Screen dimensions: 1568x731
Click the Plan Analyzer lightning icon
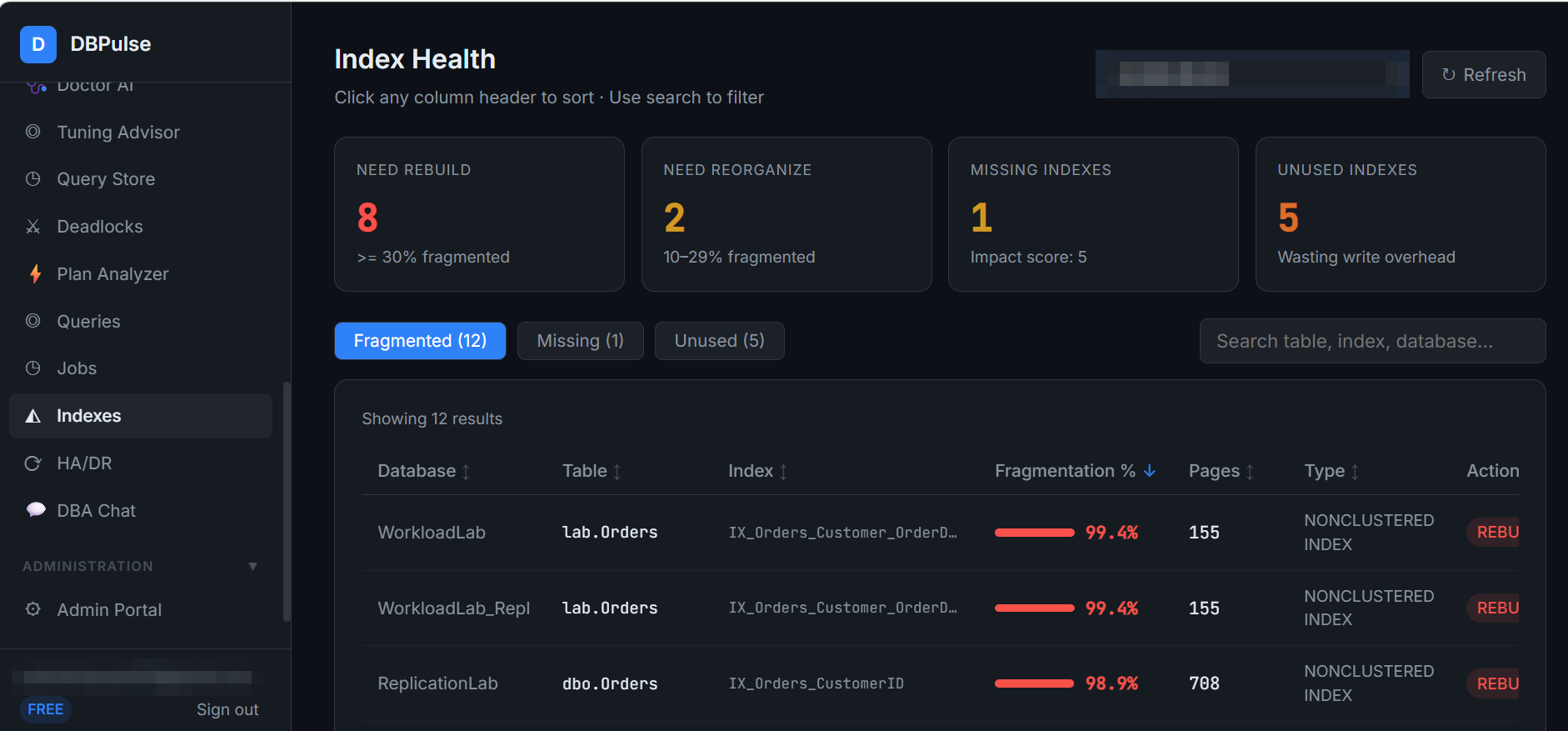click(35, 273)
